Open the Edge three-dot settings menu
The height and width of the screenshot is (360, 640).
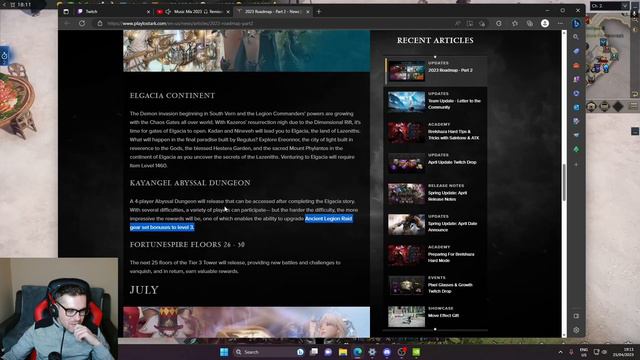[x=560, y=24]
